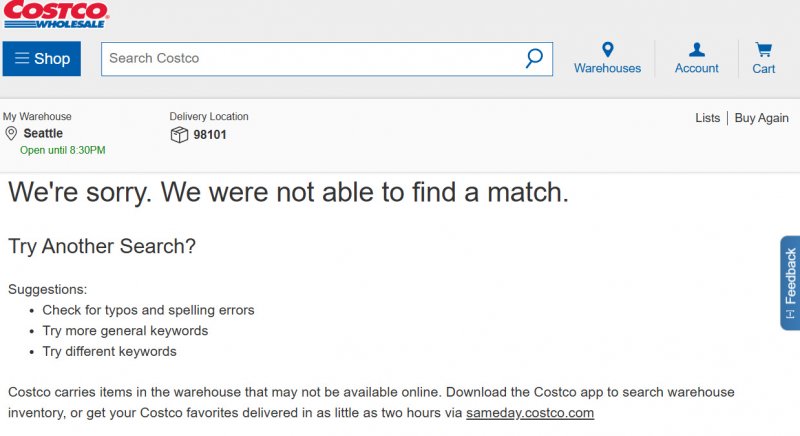
Task: Click the Cart label text
Action: coord(764,69)
